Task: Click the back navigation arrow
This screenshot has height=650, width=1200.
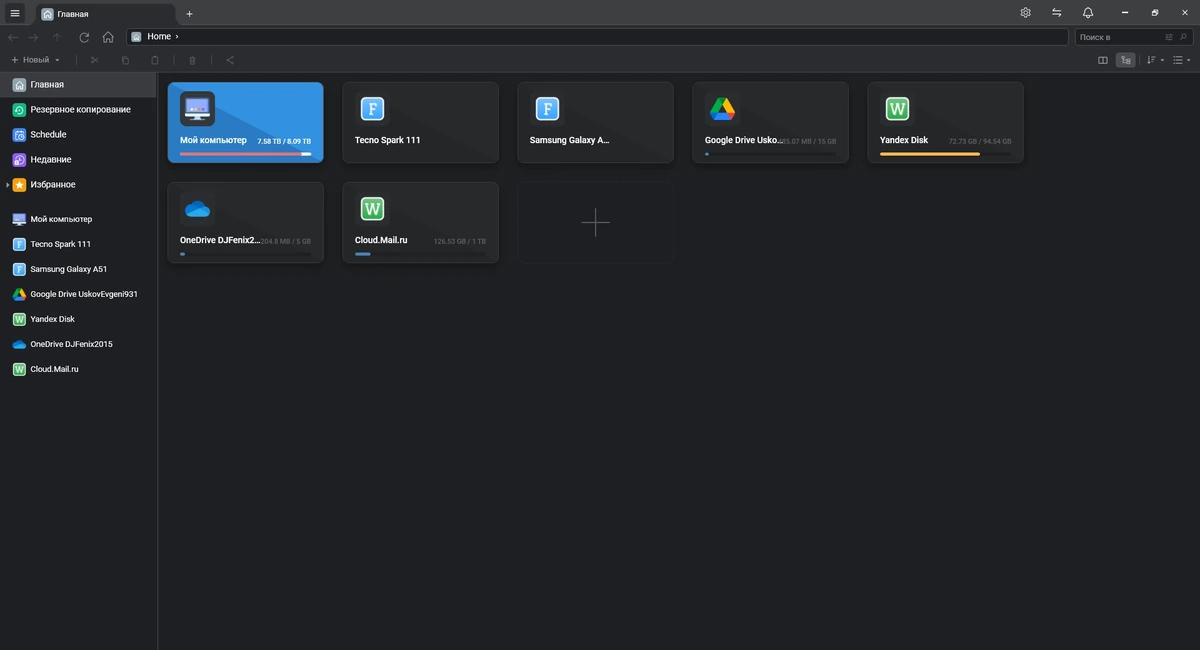Action: [x=13, y=37]
